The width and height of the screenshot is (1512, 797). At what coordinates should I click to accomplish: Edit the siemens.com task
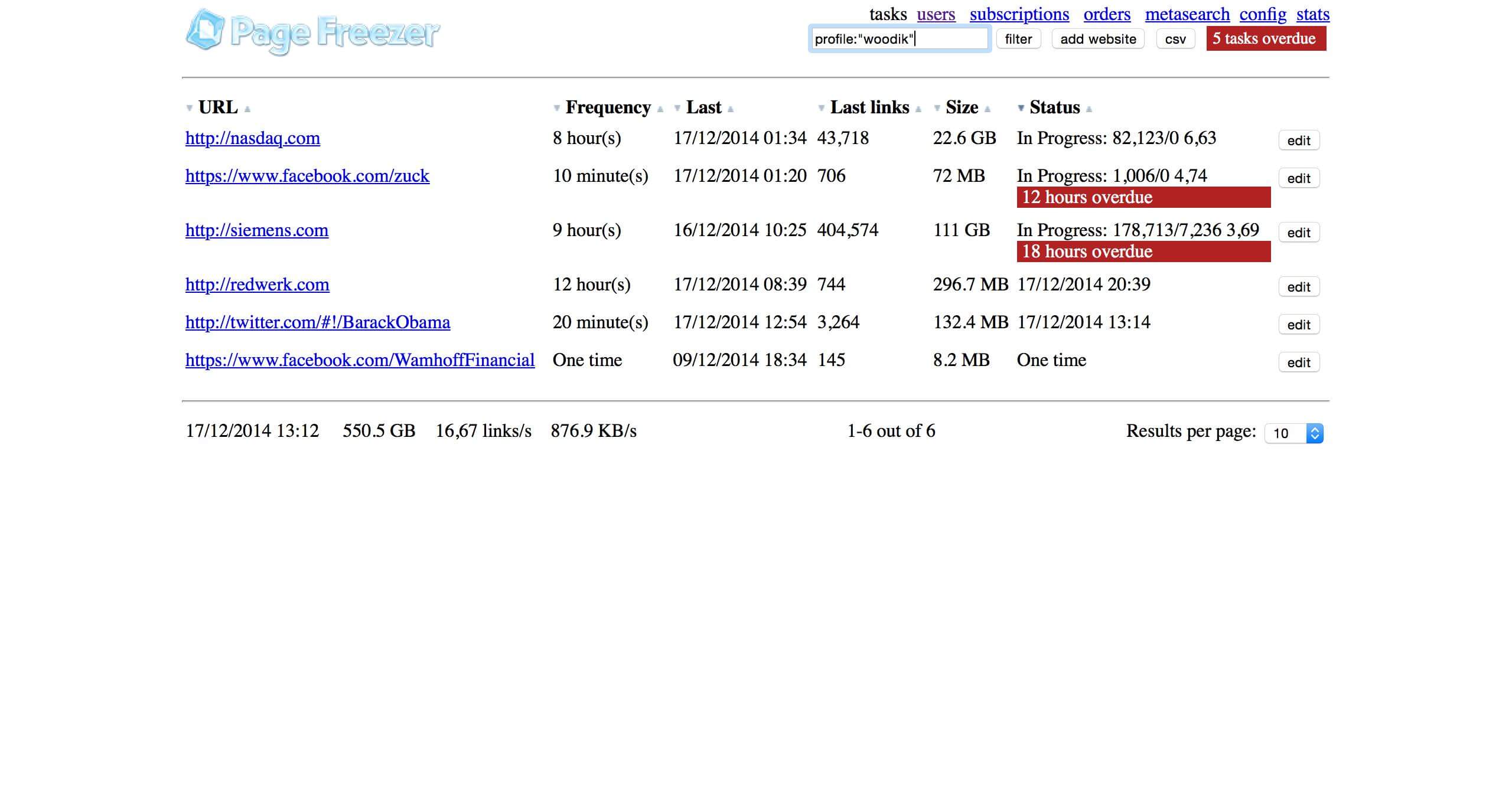(1299, 233)
